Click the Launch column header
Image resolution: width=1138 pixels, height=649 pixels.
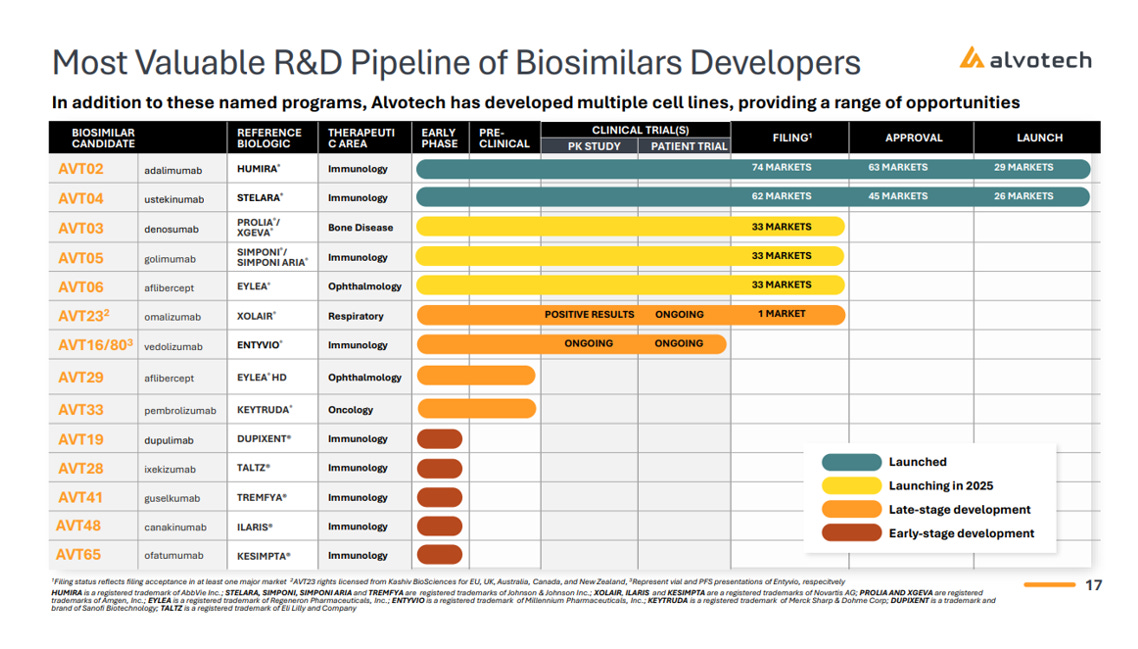pyautogui.click(x=1039, y=138)
